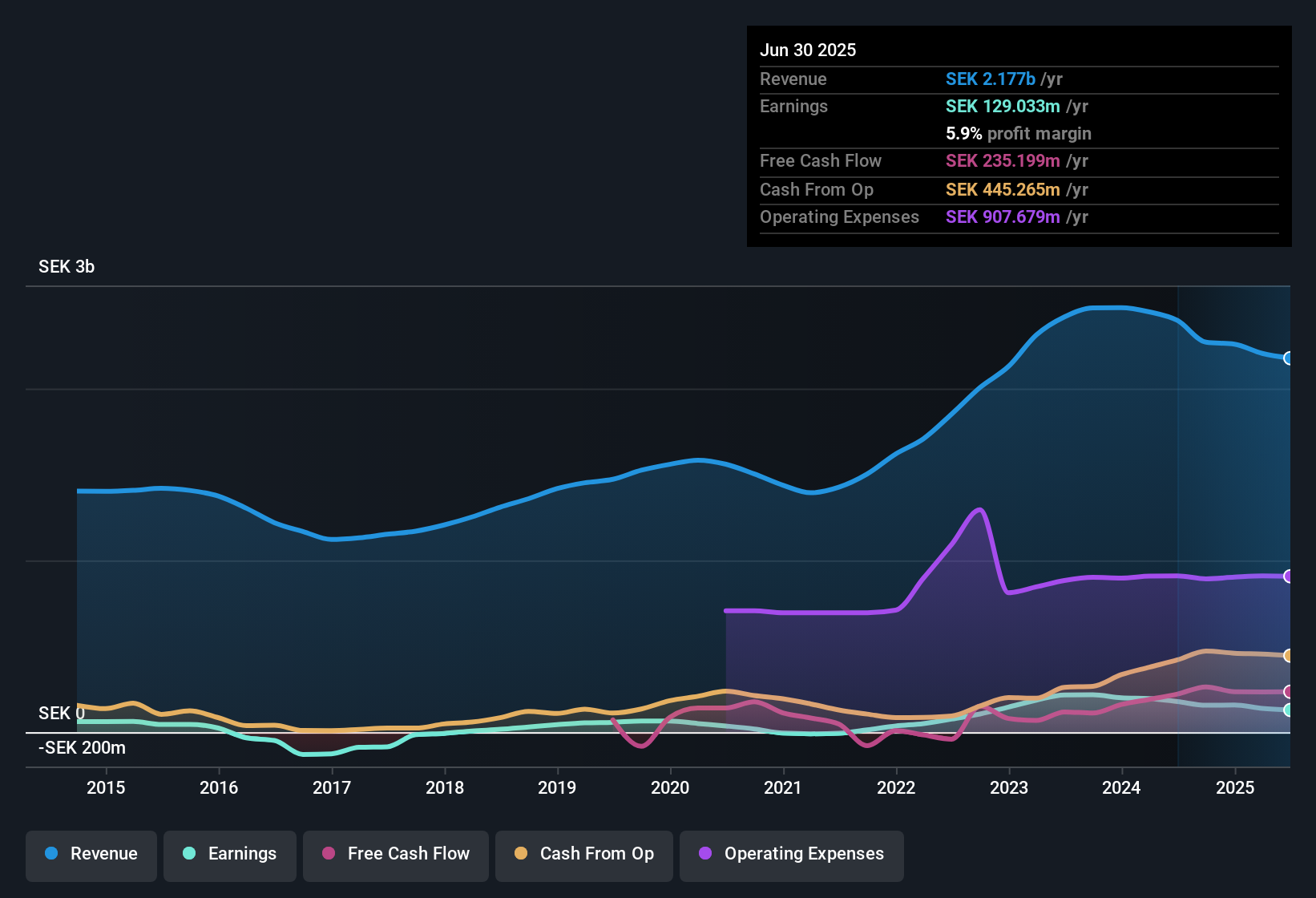Viewport: 1316px width, 898px height.
Task: Click the orange Cash From Op dot
Action: [x=521, y=853]
